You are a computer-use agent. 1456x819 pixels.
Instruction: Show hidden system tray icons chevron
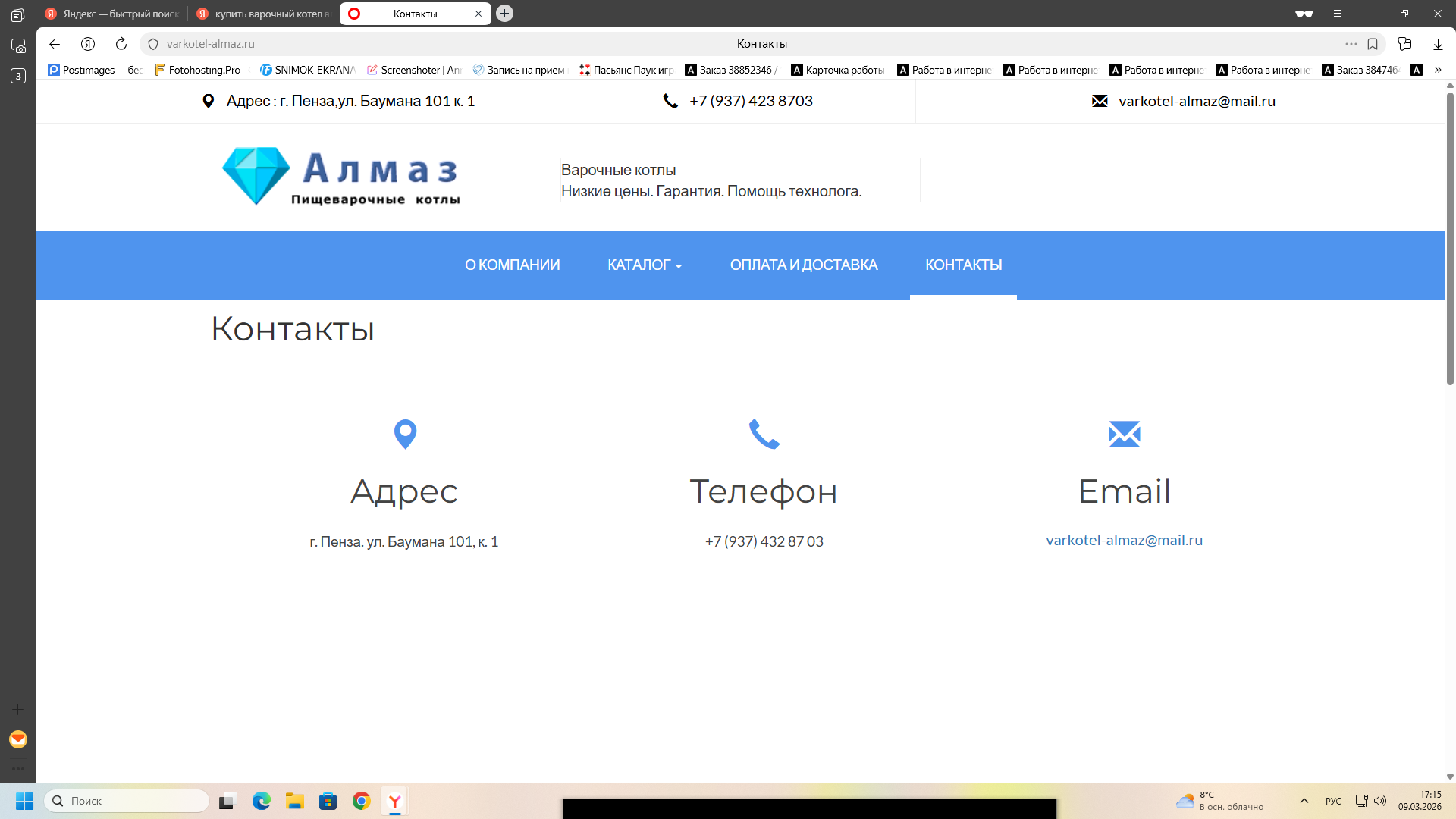click(x=1304, y=801)
